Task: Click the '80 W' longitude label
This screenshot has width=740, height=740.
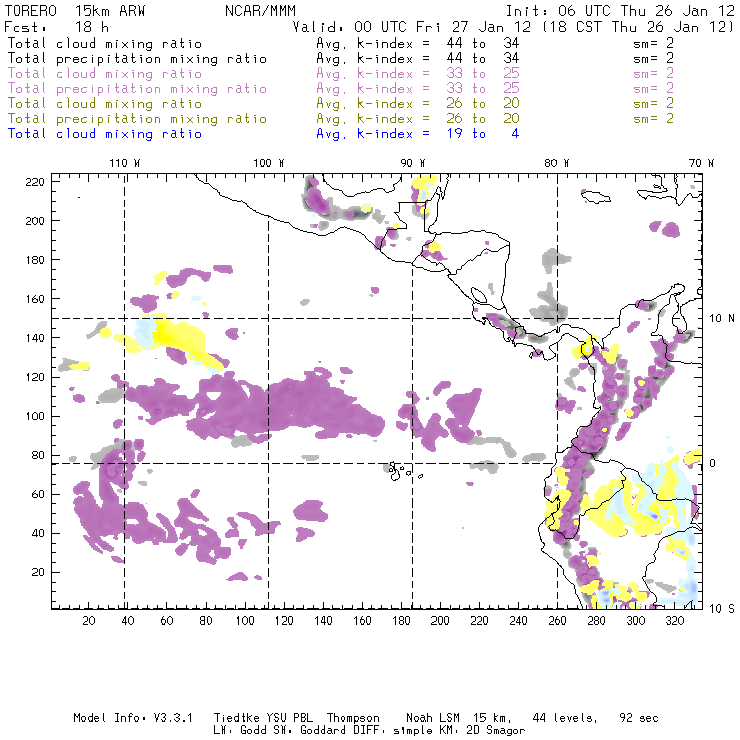Action: point(556,163)
